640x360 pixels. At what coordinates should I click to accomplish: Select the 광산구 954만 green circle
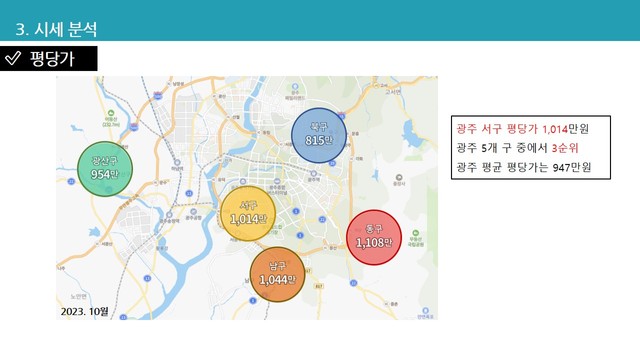[105, 169]
